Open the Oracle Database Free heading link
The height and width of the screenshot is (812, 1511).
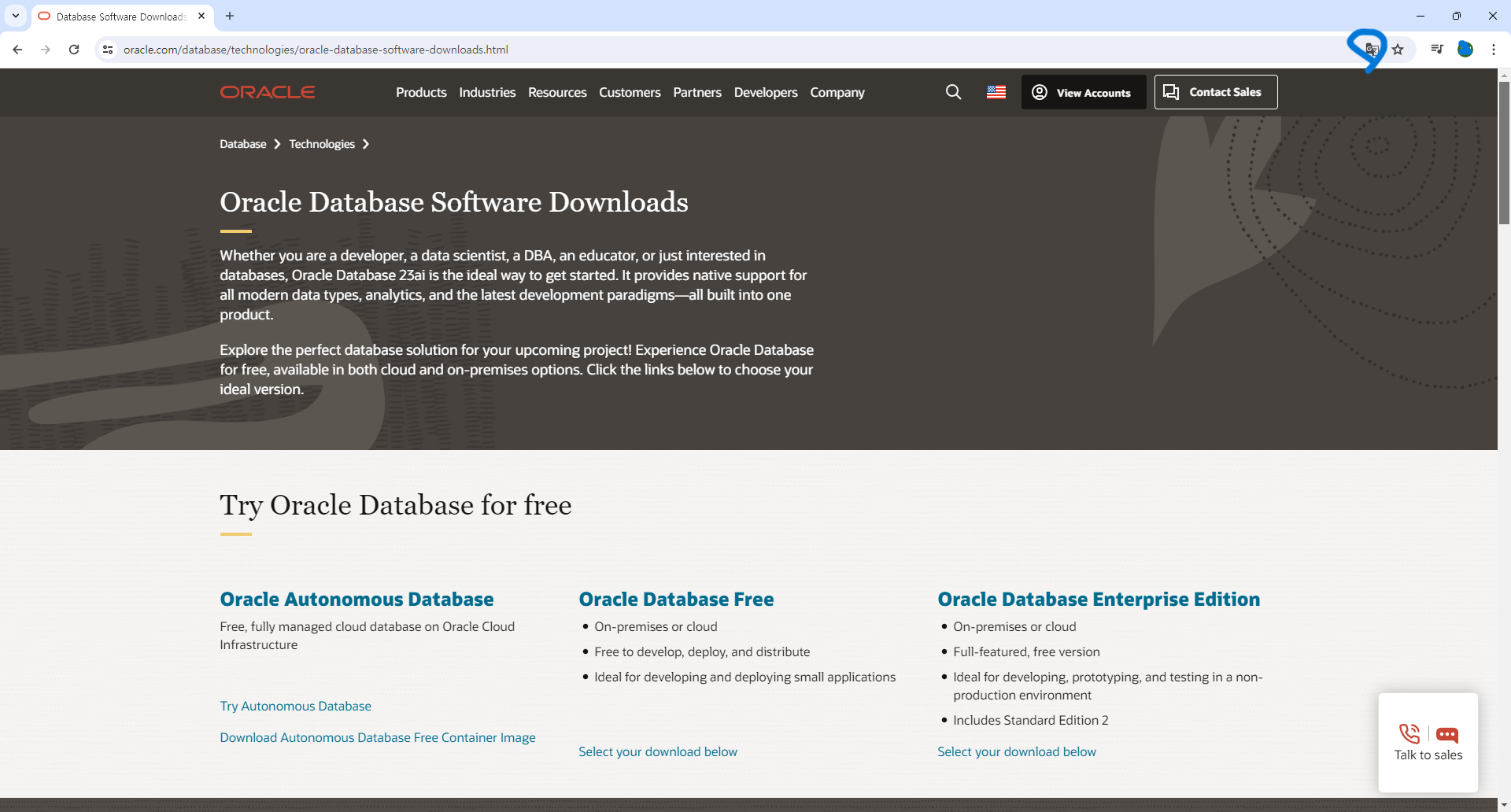tap(676, 600)
